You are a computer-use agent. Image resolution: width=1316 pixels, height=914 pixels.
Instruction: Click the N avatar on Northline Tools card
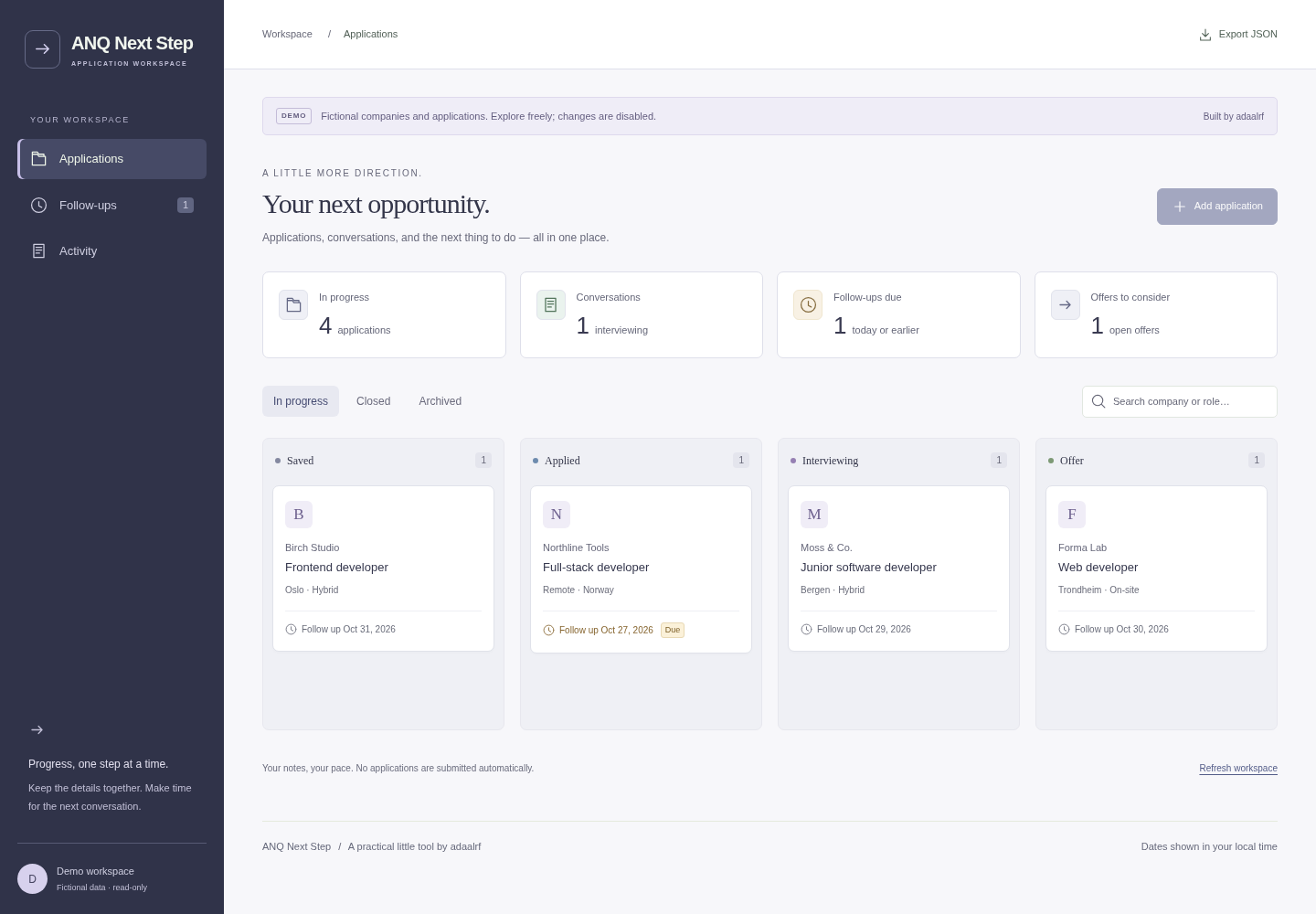(557, 515)
